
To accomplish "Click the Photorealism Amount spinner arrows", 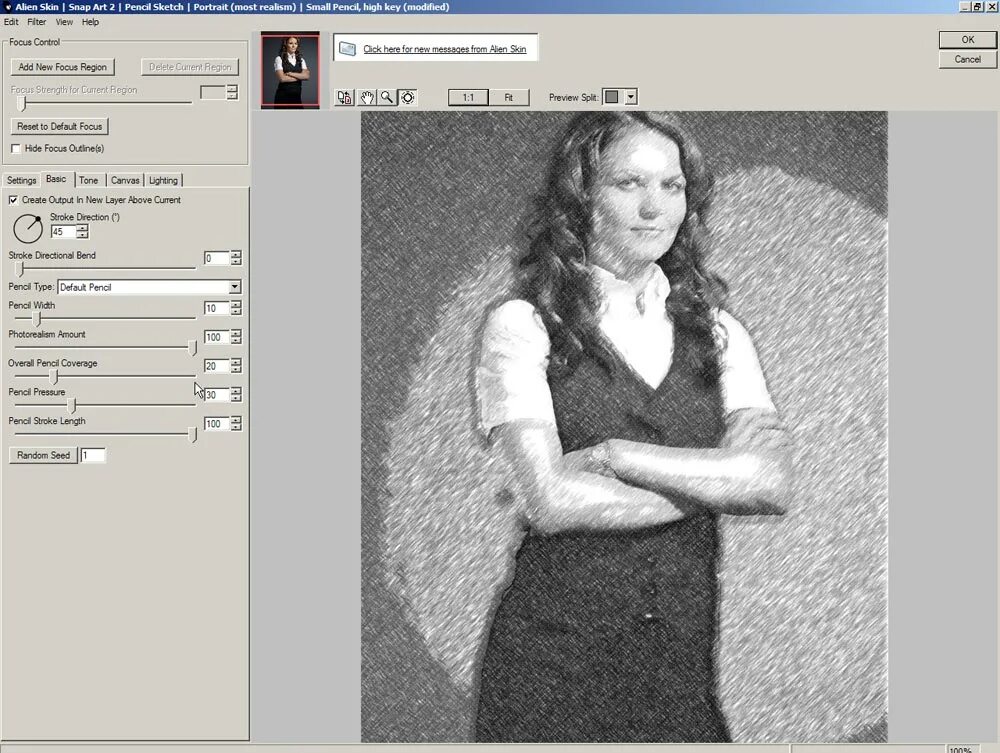I will [236, 337].
